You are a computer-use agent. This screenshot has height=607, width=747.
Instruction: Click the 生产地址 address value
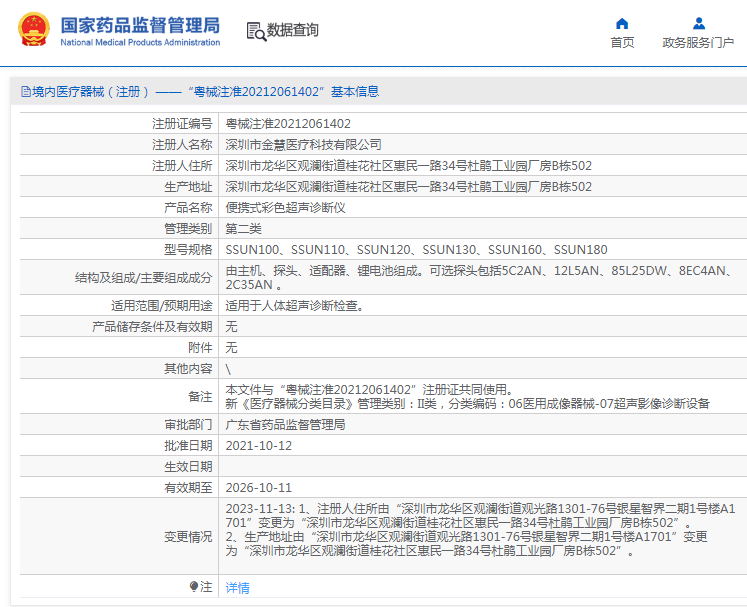[408, 187]
